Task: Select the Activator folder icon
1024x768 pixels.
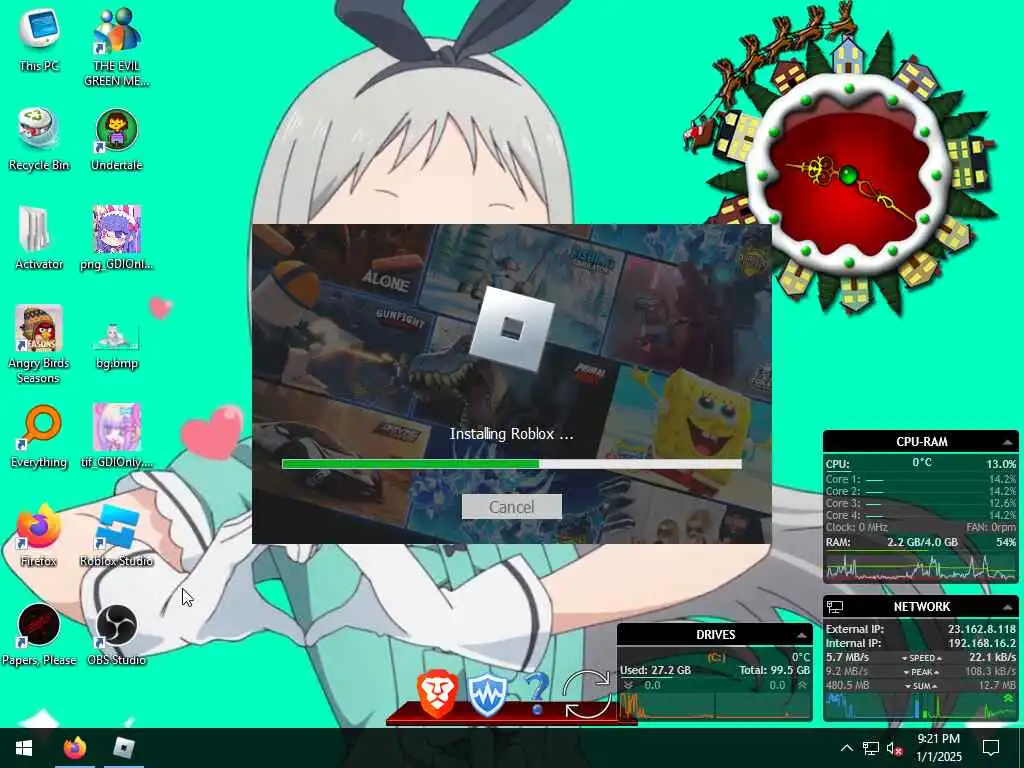Action: pyautogui.click(x=39, y=238)
